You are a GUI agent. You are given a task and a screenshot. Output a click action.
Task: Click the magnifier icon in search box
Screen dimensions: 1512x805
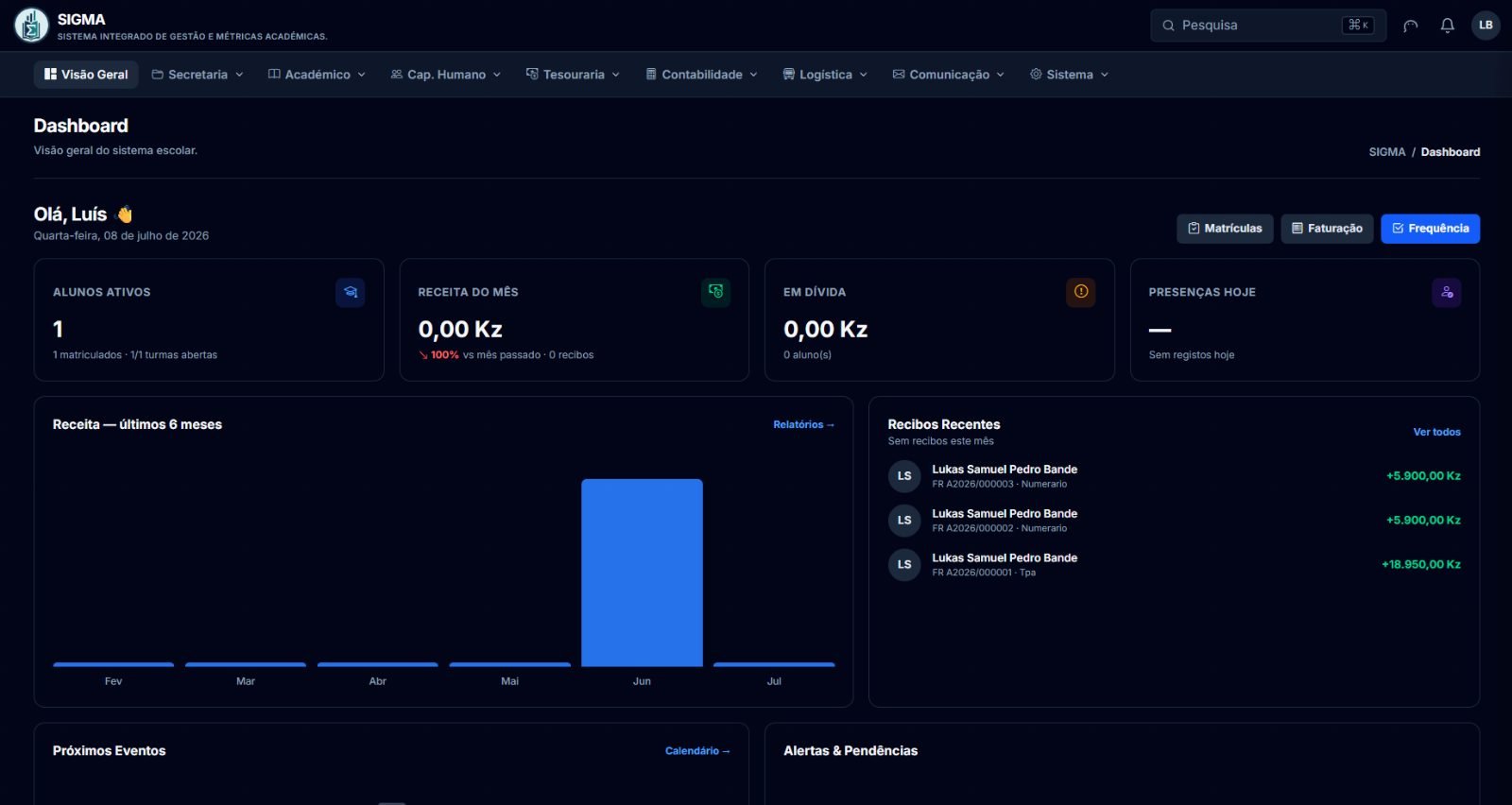(x=1169, y=26)
